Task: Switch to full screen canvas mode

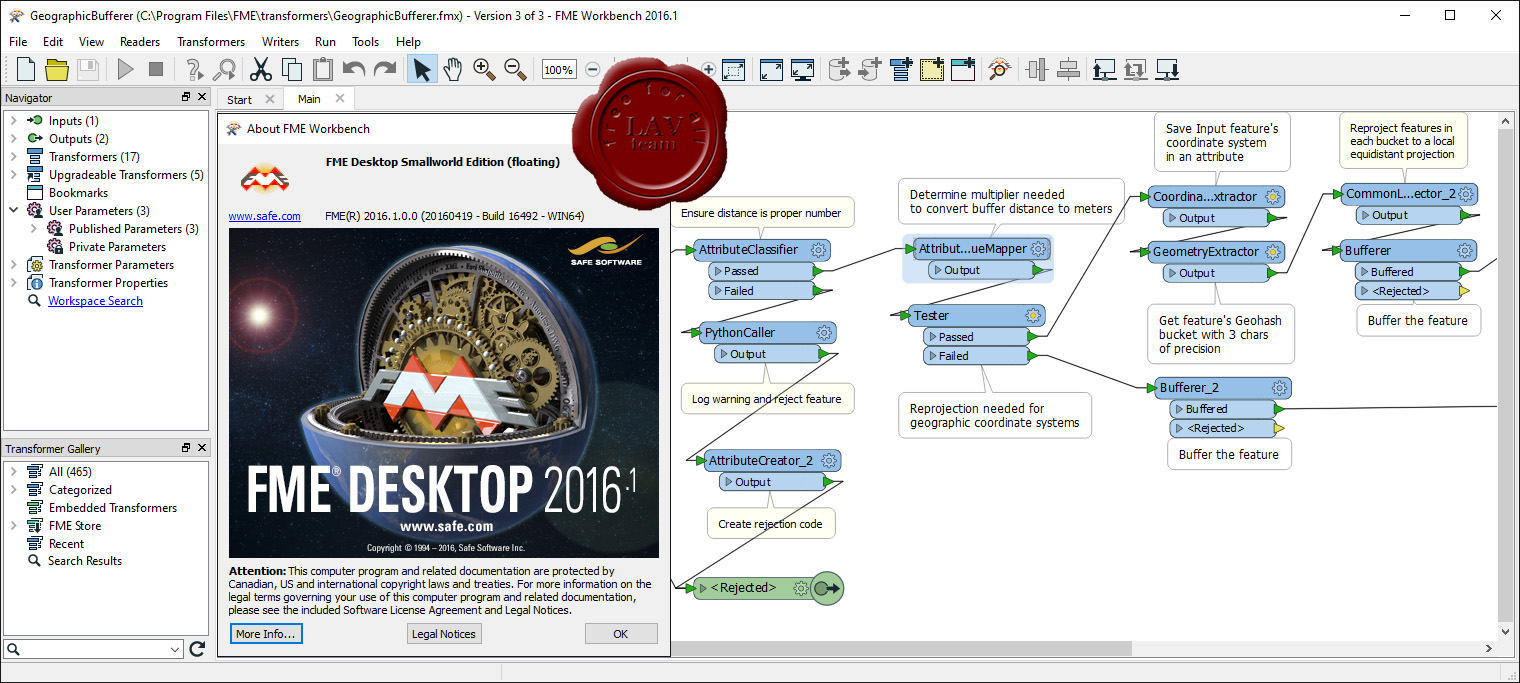Action: [x=802, y=69]
